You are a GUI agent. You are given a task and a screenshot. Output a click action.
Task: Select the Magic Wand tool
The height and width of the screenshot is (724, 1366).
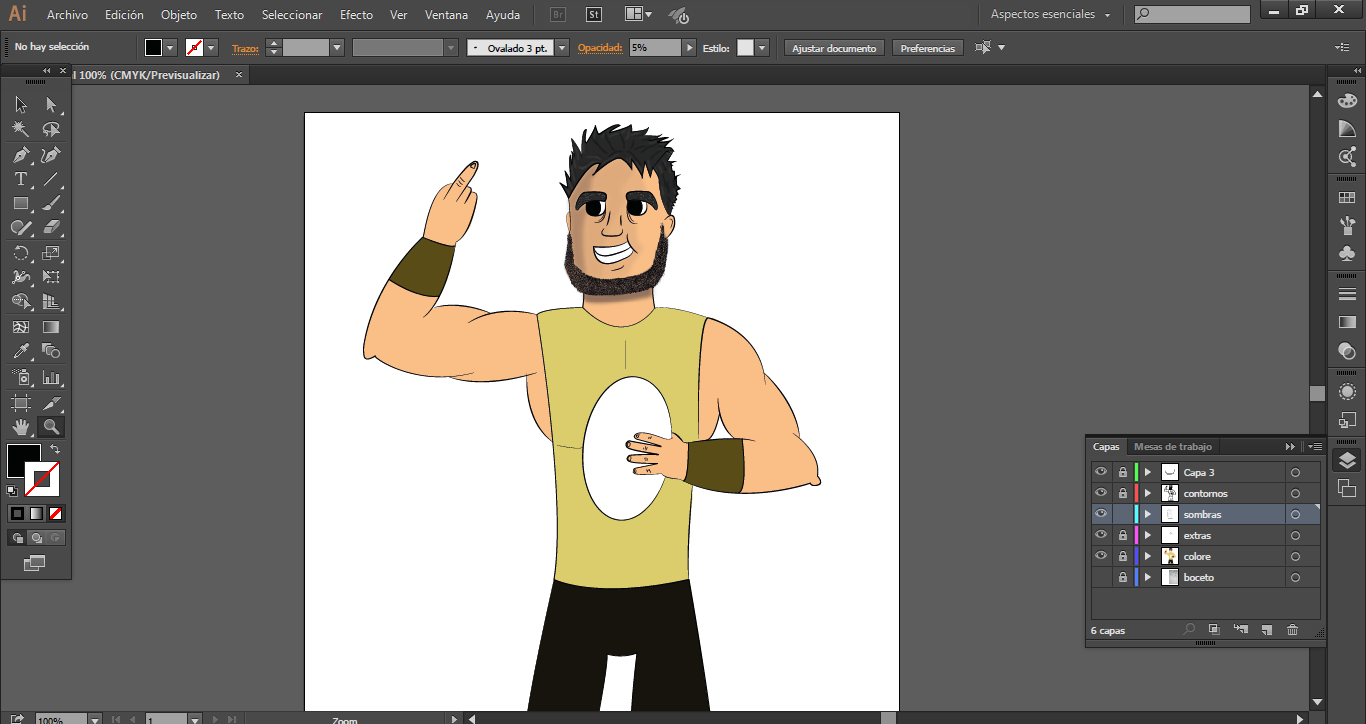coord(20,129)
